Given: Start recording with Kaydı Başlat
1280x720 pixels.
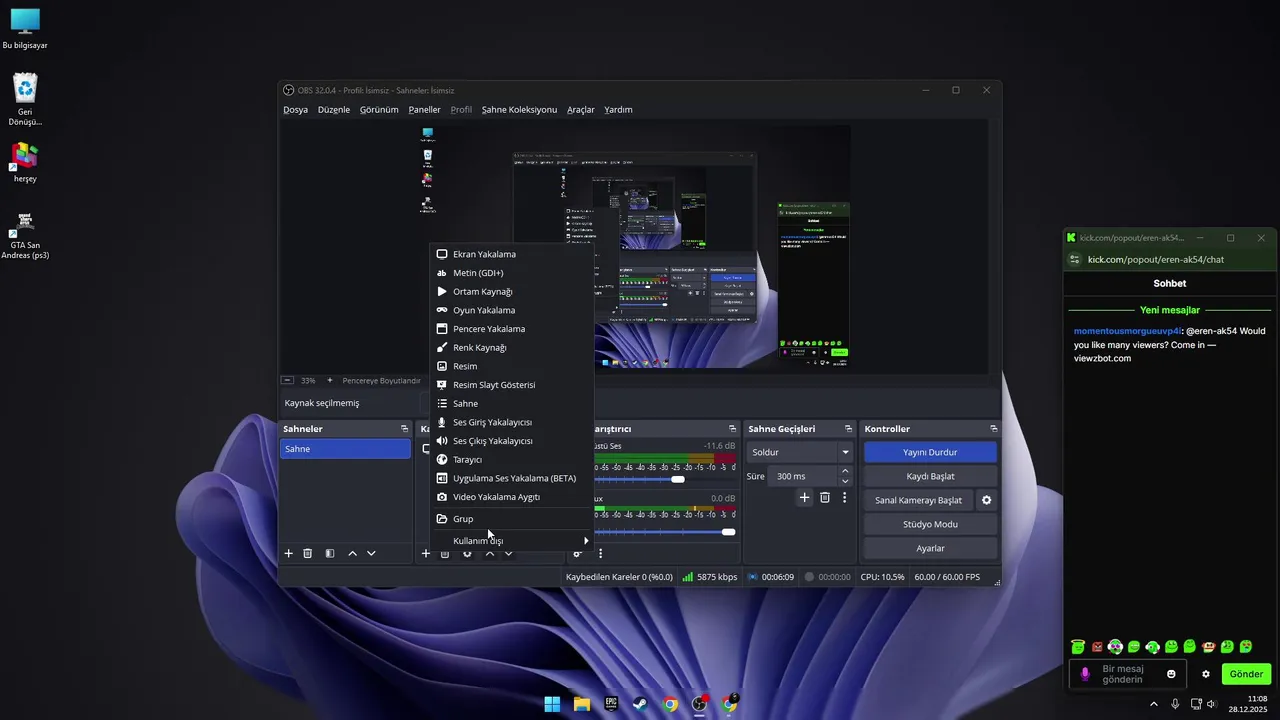Looking at the screenshot, I should pos(930,476).
